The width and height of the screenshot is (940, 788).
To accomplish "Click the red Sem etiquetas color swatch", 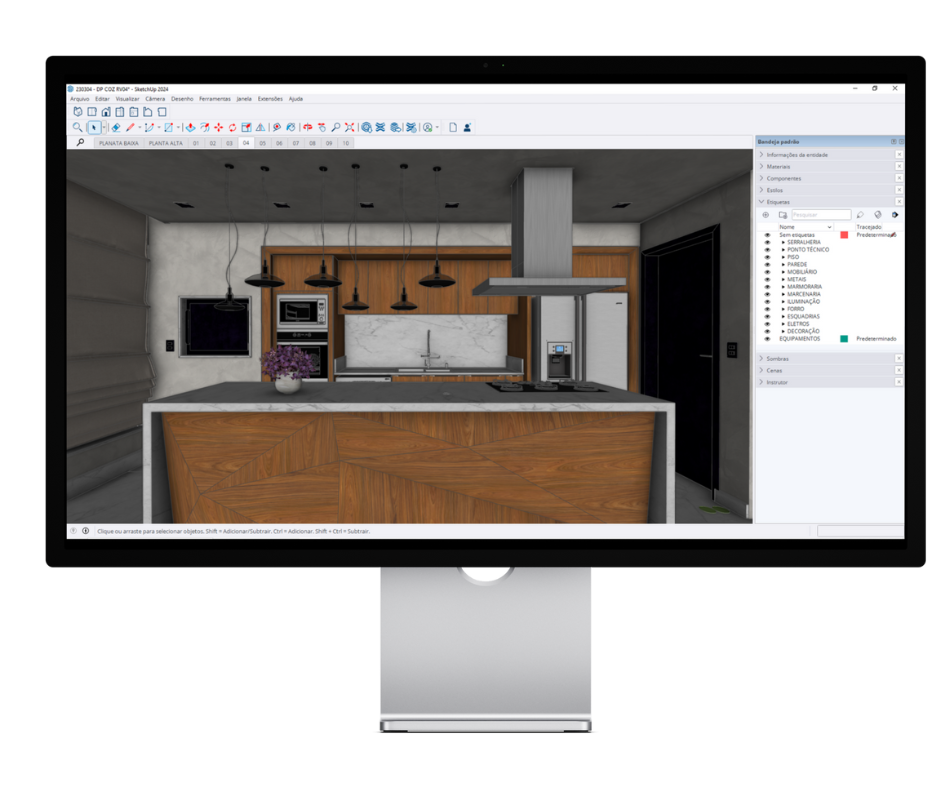I will [x=844, y=235].
